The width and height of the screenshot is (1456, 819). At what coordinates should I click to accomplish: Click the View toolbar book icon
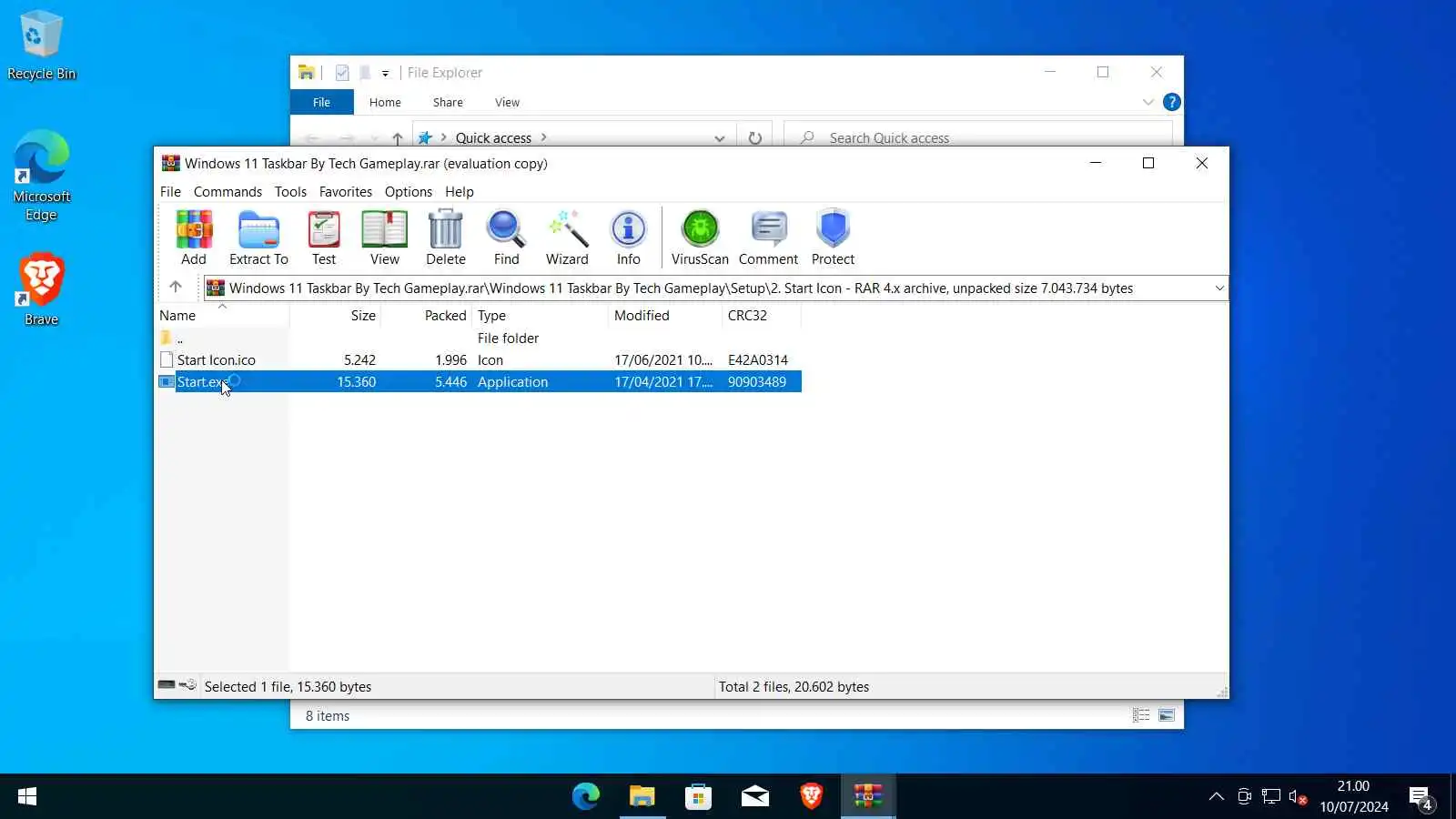pyautogui.click(x=384, y=238)
